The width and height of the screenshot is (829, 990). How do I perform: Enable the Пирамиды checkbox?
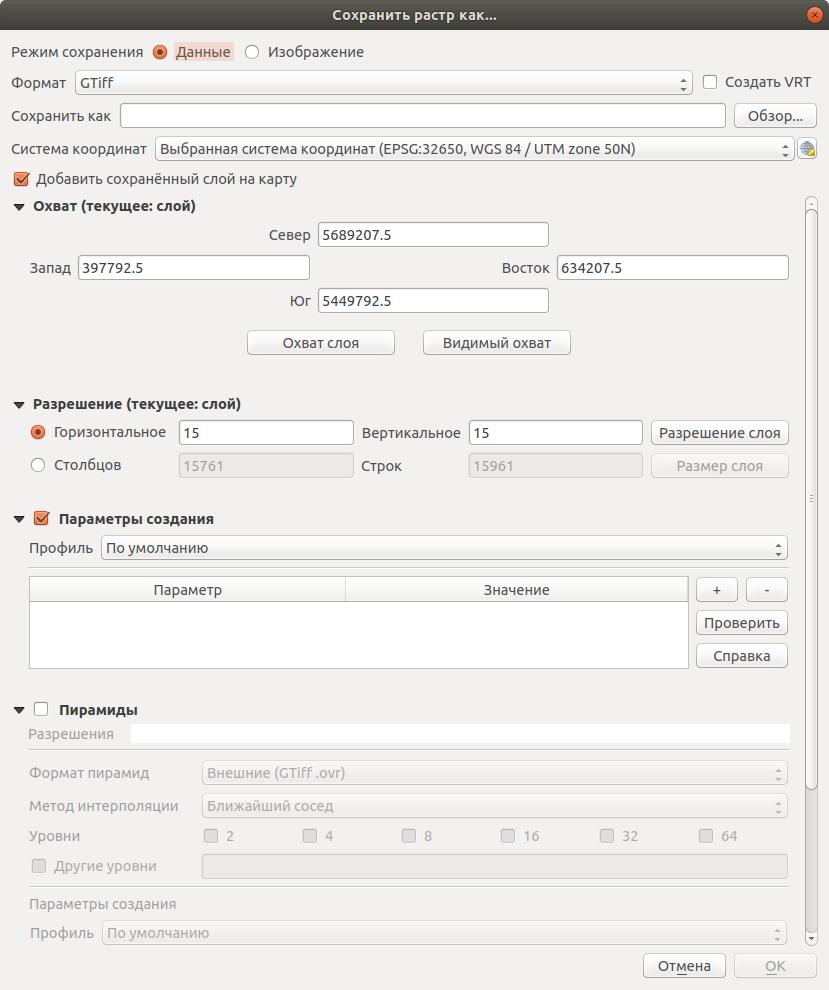[x=42, y=710]
